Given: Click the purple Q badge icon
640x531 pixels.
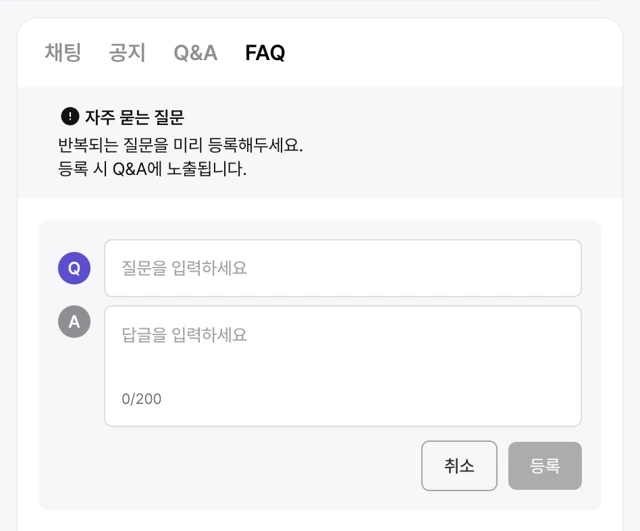Looking at the screenshot, I should pyautogui.click(x=74, y=268).
